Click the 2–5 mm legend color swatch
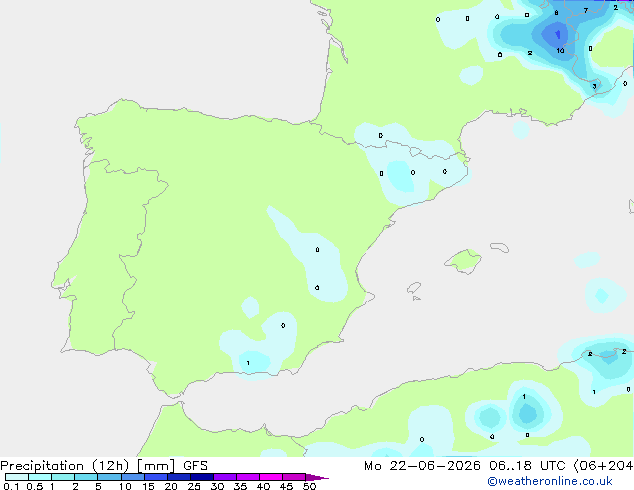The width and height of the screenshot is (634, 490). [86, 477]
